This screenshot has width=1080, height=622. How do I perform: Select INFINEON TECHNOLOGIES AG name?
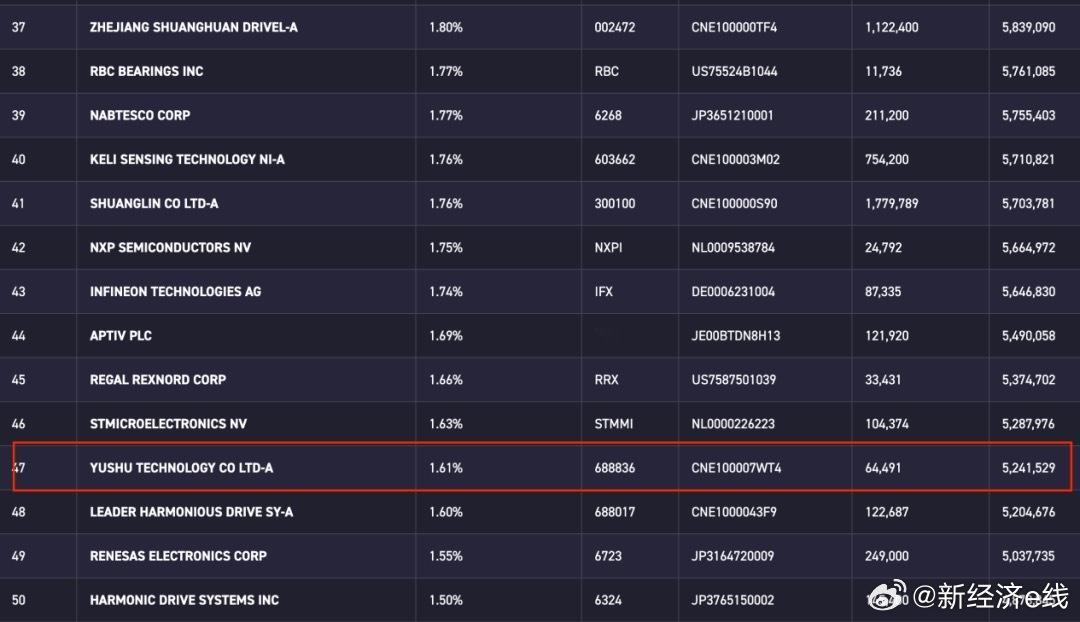[x=176, y=291]
